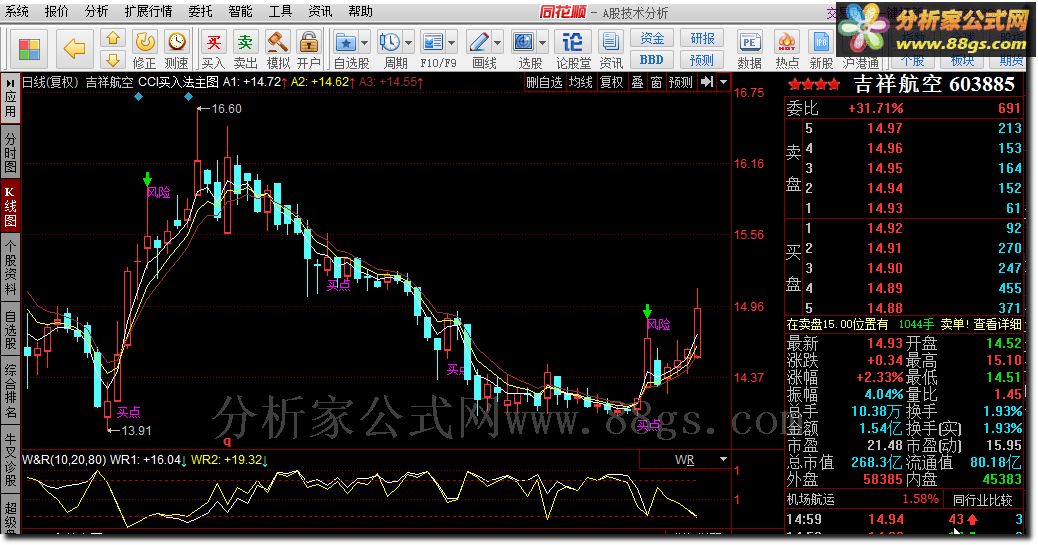Toggle 叠 overlay mode
This screenshot has height=545, width=1038.
637,82
